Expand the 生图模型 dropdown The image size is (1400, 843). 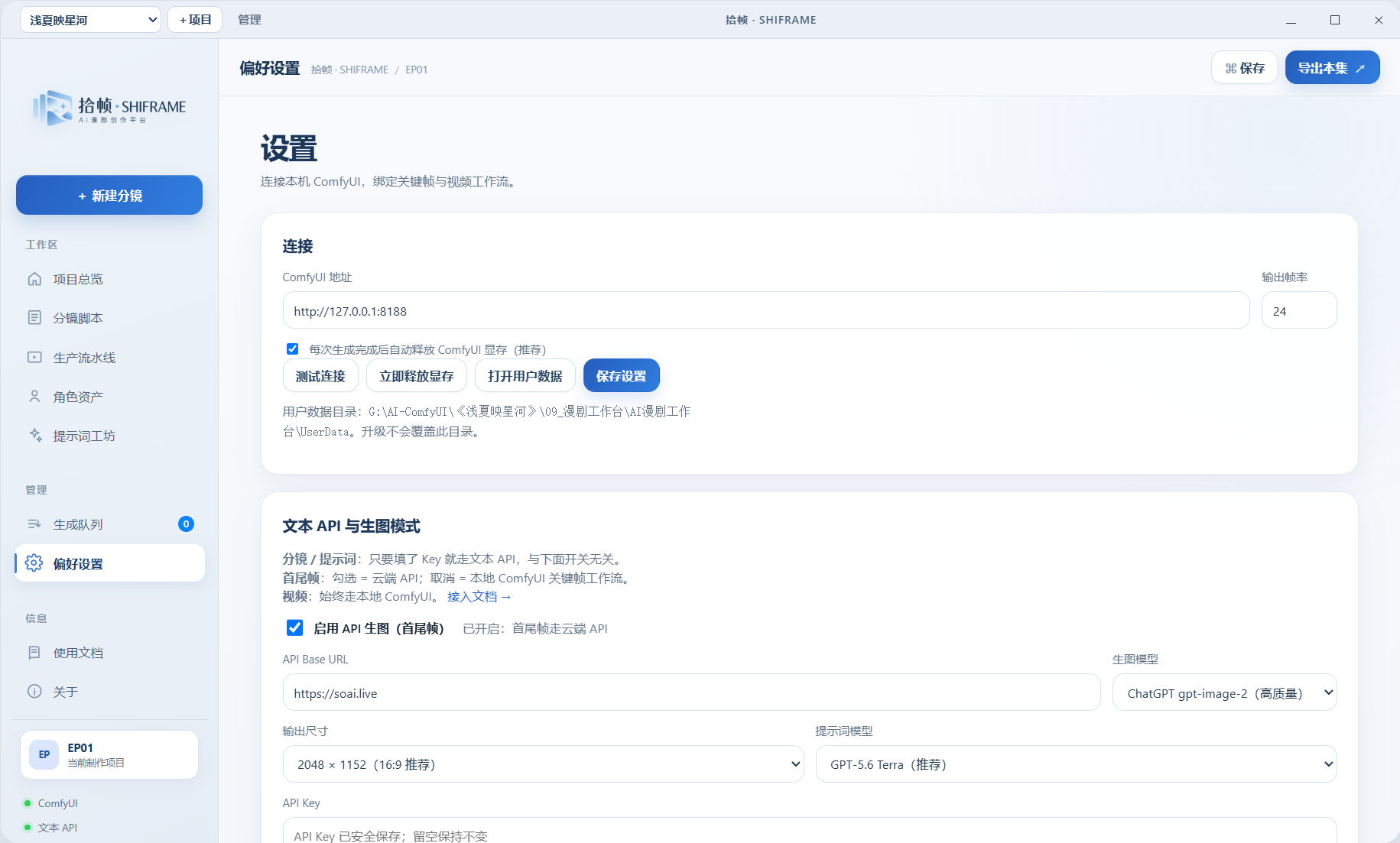click(x=1224, y=692)
